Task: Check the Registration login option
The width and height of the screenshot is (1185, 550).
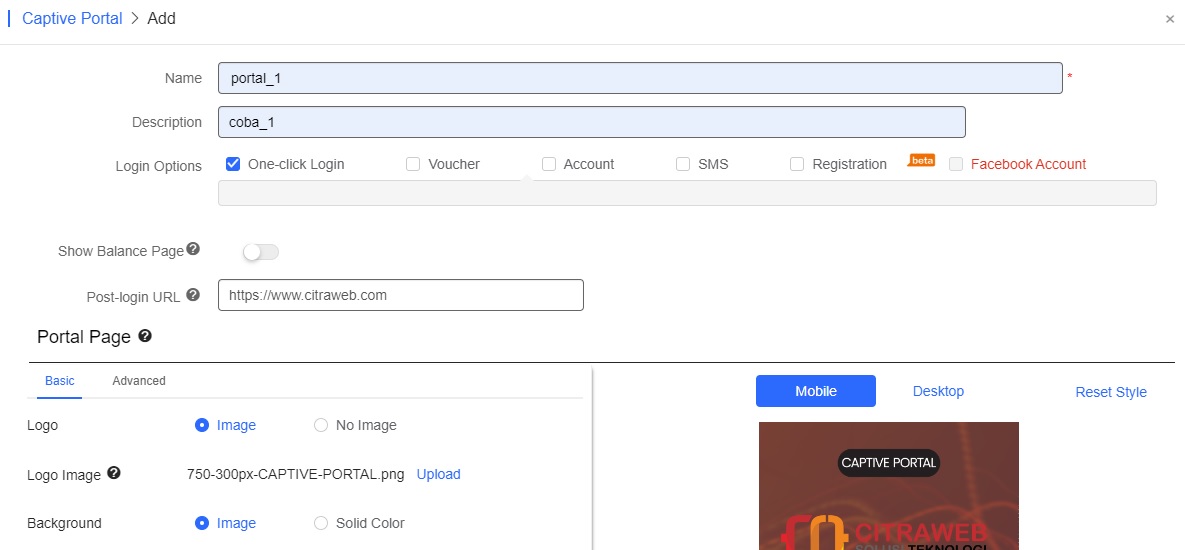Action: 797,164
